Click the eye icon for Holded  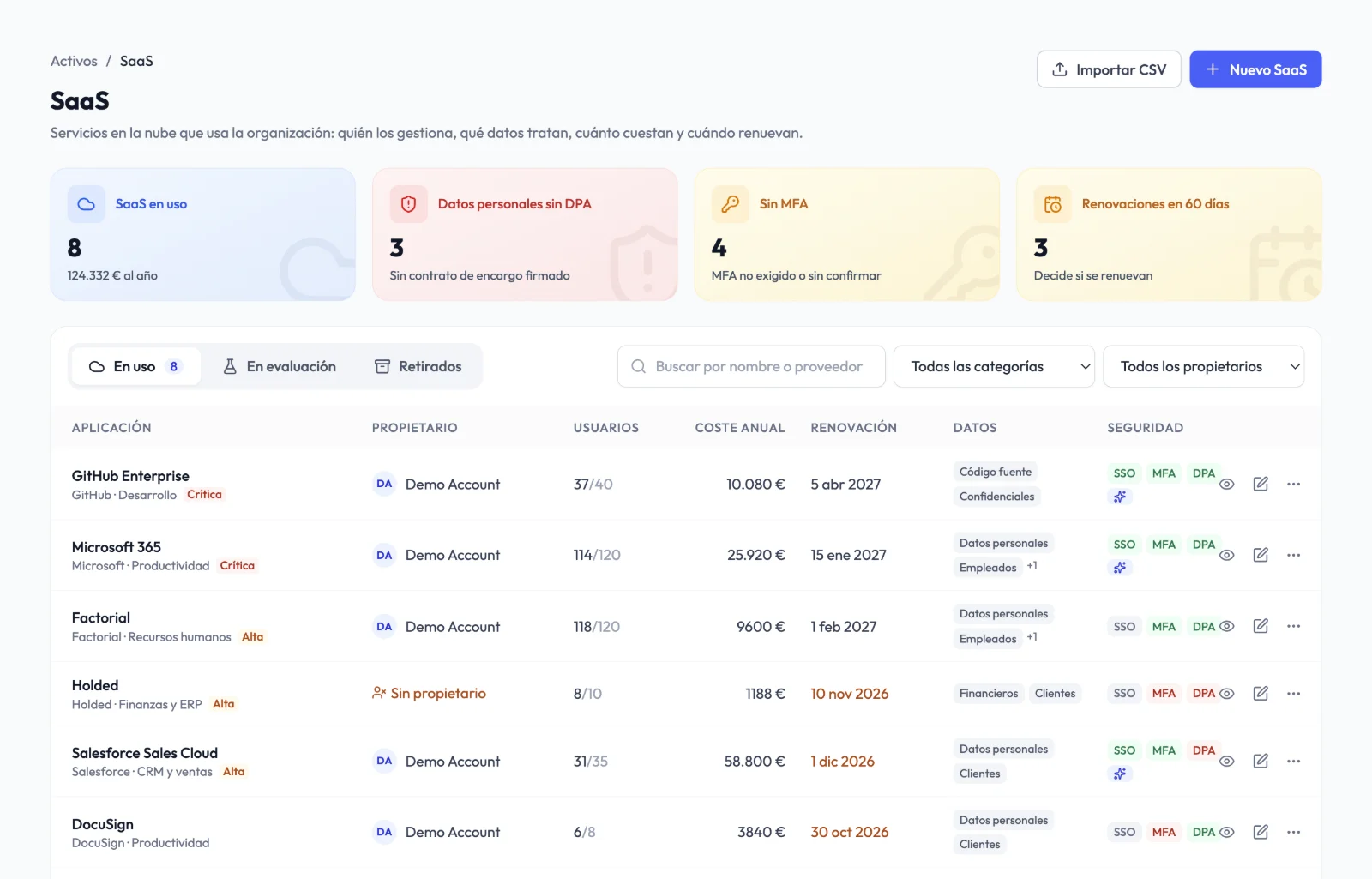(1227, 693)
